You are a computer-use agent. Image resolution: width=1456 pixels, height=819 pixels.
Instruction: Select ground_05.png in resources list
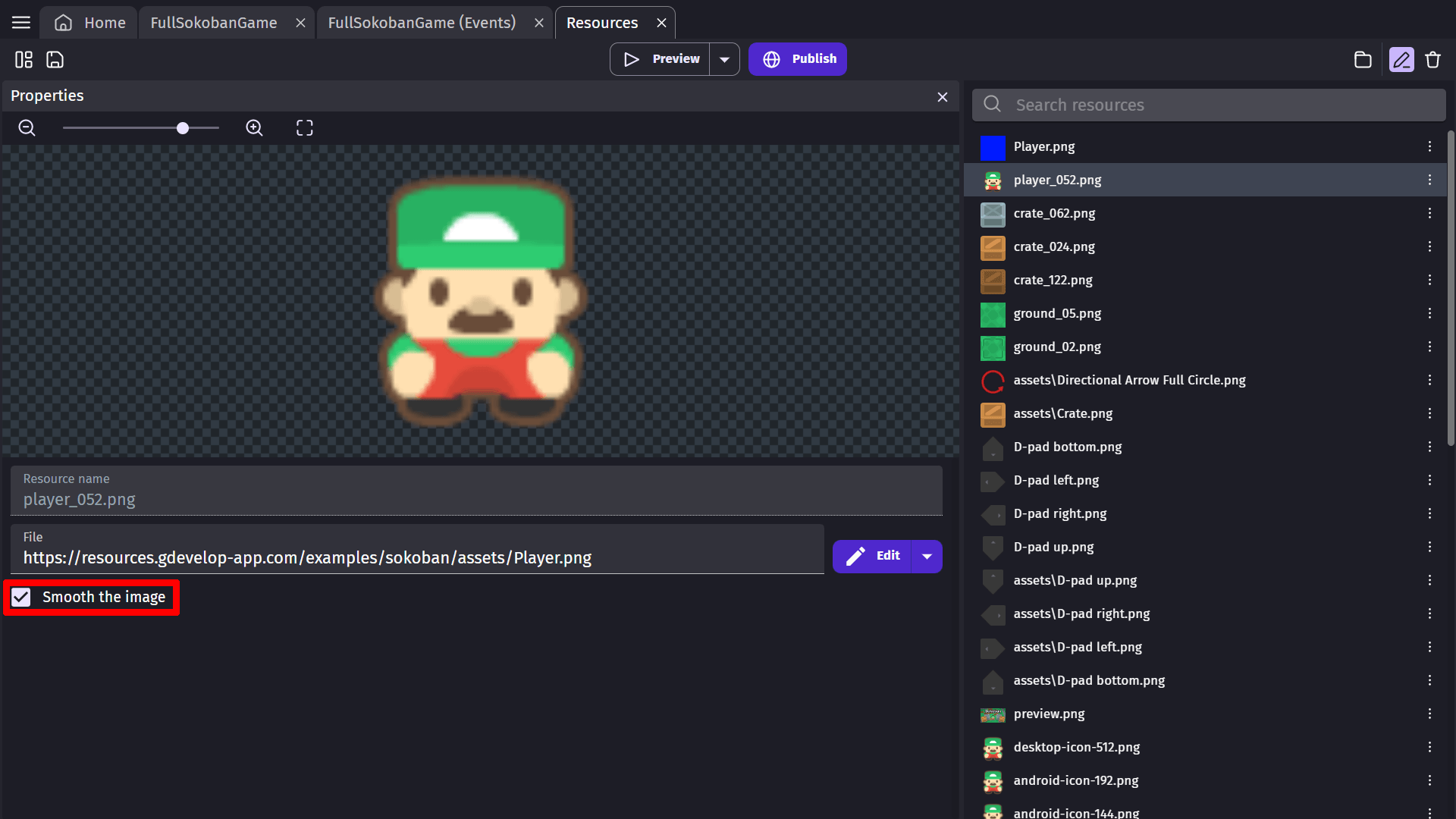(x=1057, y=313)
